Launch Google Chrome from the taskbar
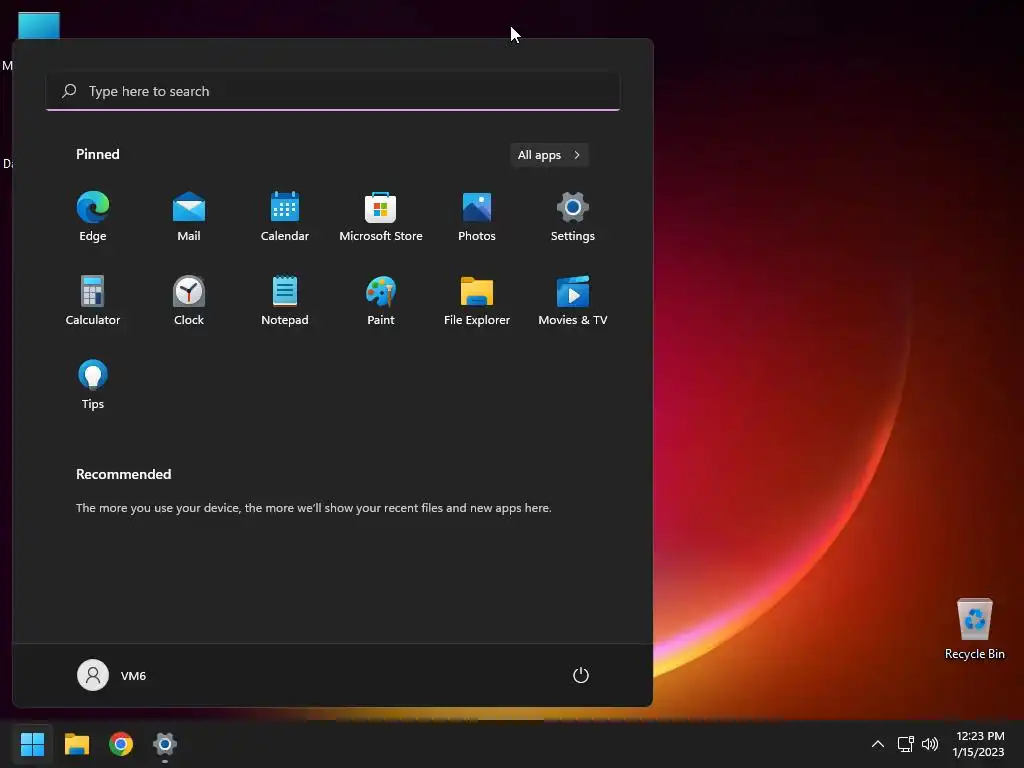Image resolution: width=1024 pixels, height=768 pixels. 121,744
